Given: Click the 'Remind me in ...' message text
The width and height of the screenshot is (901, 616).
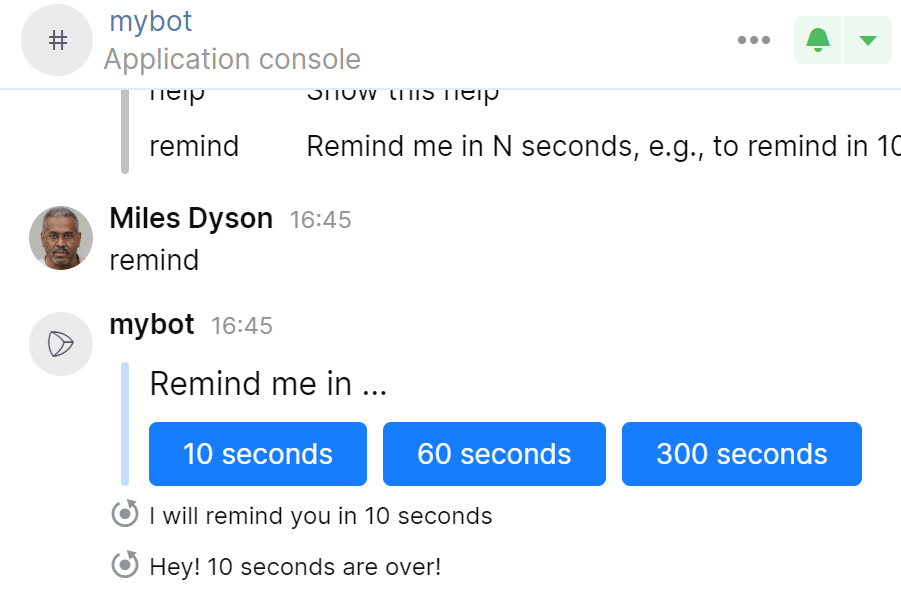Looking at the screenshot, I should pyautogui.click(x=263, y=383).
